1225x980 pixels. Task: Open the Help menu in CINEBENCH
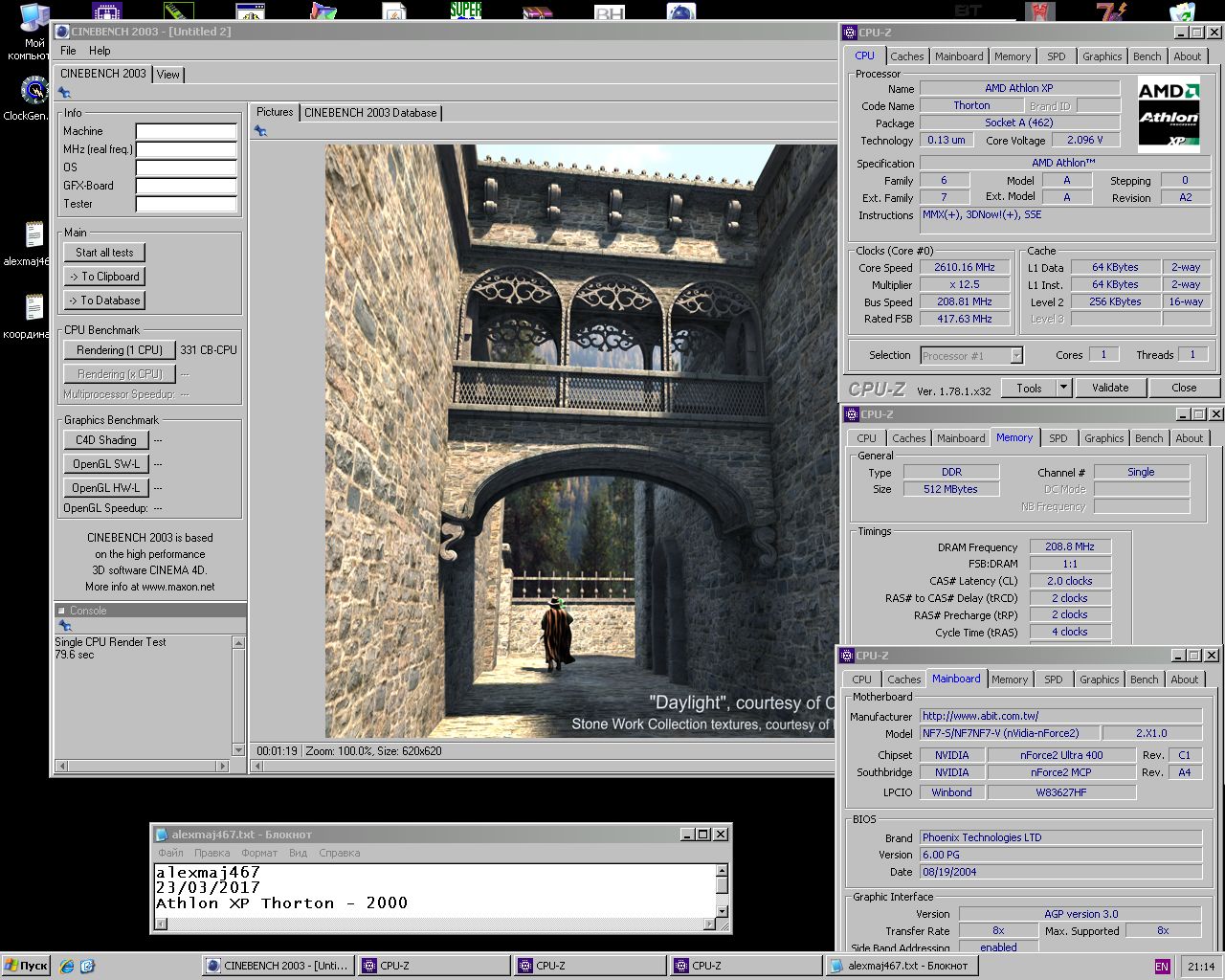pyautogui.click(x=100, y=51)
